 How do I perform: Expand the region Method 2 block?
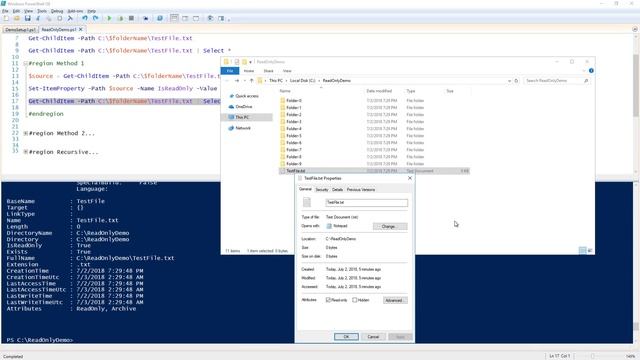pos(25,133)
